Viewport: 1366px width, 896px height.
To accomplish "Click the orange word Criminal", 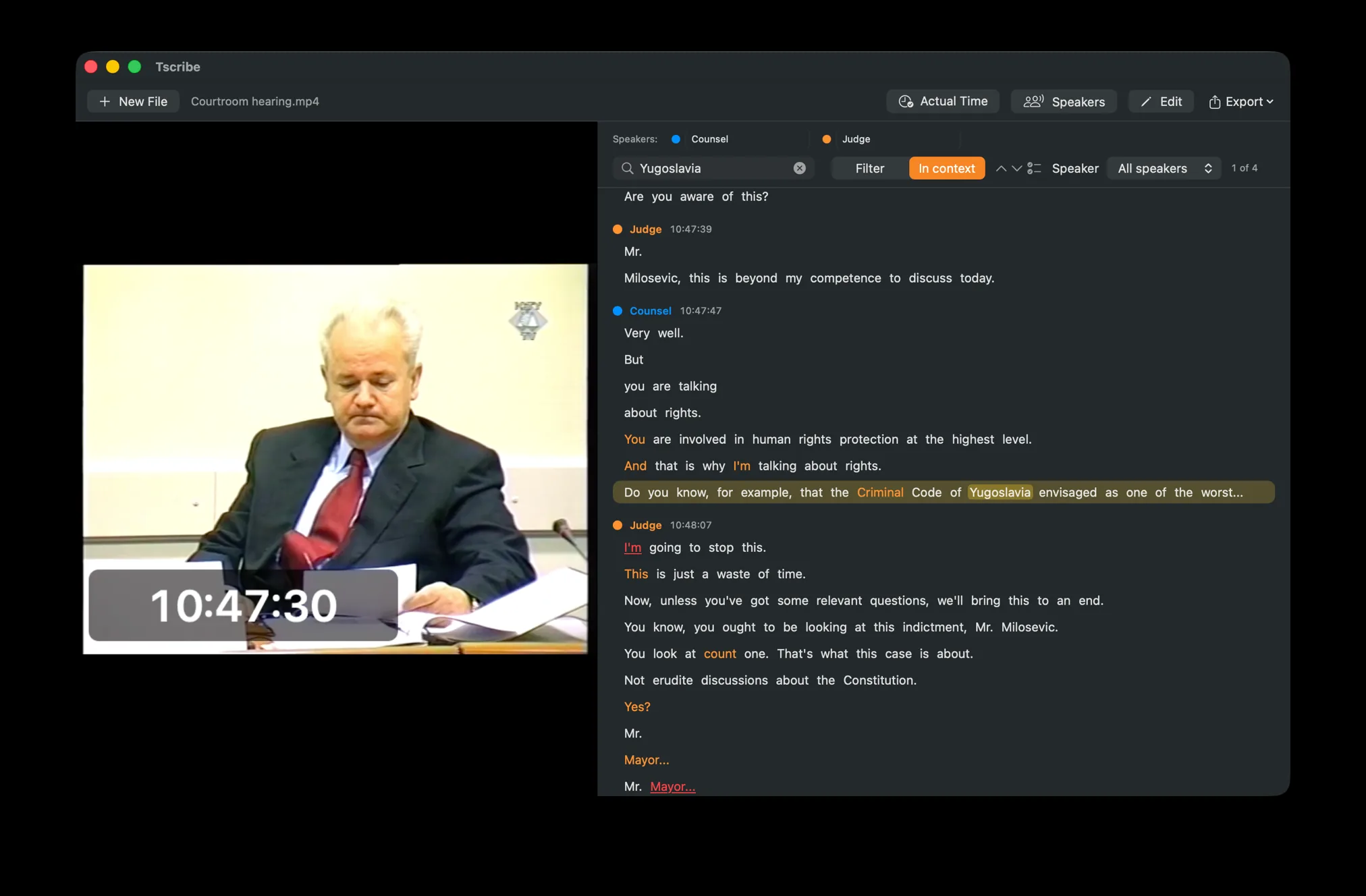I will [x=880, y=493].
